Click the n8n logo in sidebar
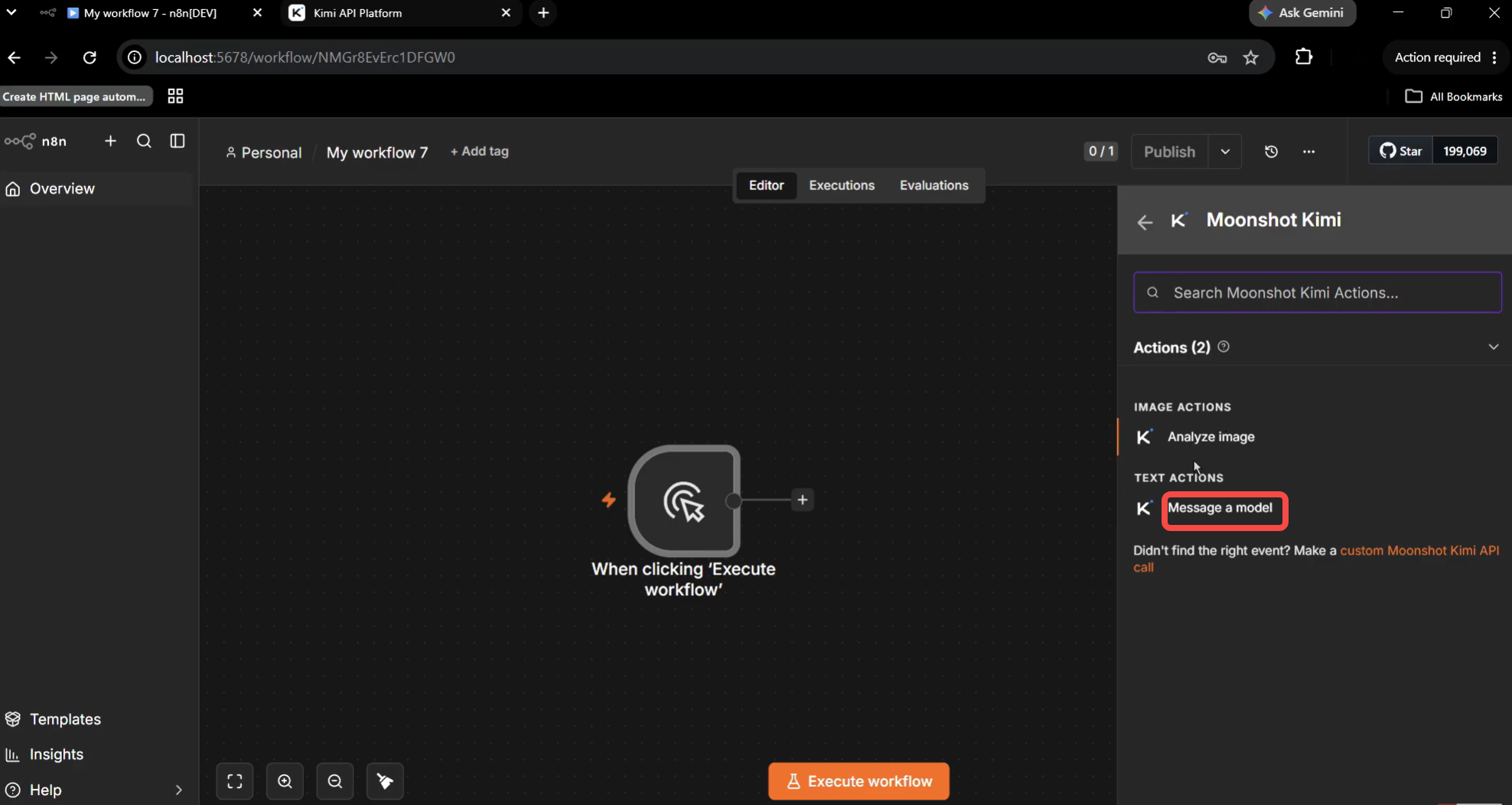Image resolution: width=1512 pixels, height=805 pixels. (36, 142)
